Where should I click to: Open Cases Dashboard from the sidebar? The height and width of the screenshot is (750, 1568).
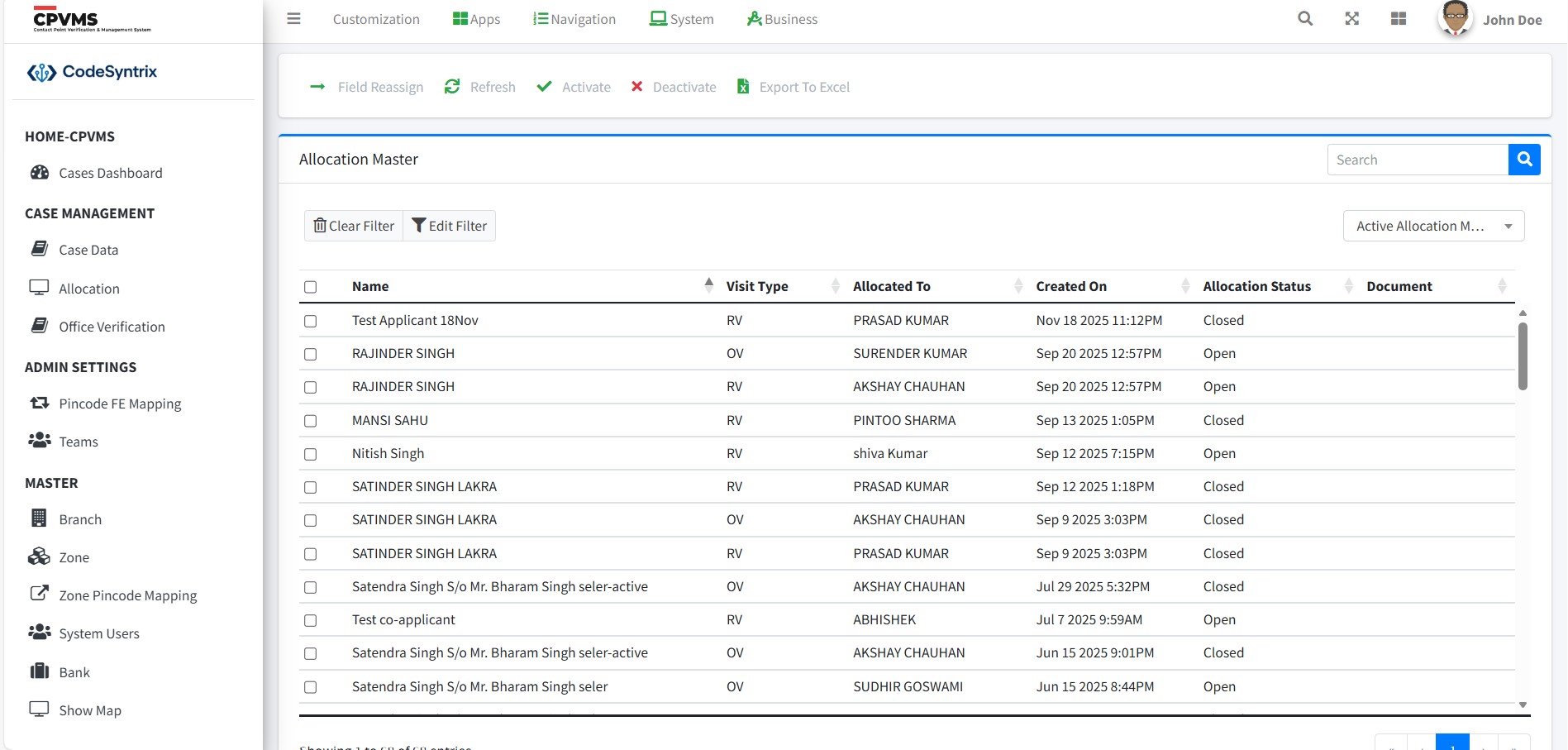click(x=110, y=173)
